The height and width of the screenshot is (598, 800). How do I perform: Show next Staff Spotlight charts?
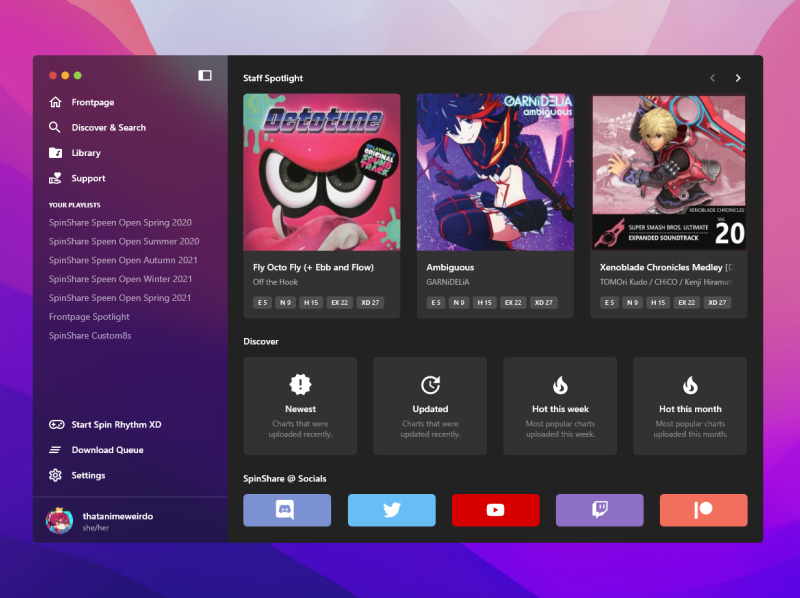pyautogui.click(x=738, y=77)
